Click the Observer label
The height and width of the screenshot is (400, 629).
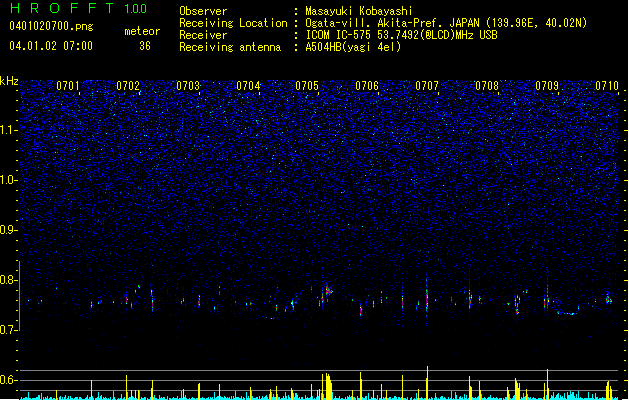pyautogui.click(x=203, y=11)
